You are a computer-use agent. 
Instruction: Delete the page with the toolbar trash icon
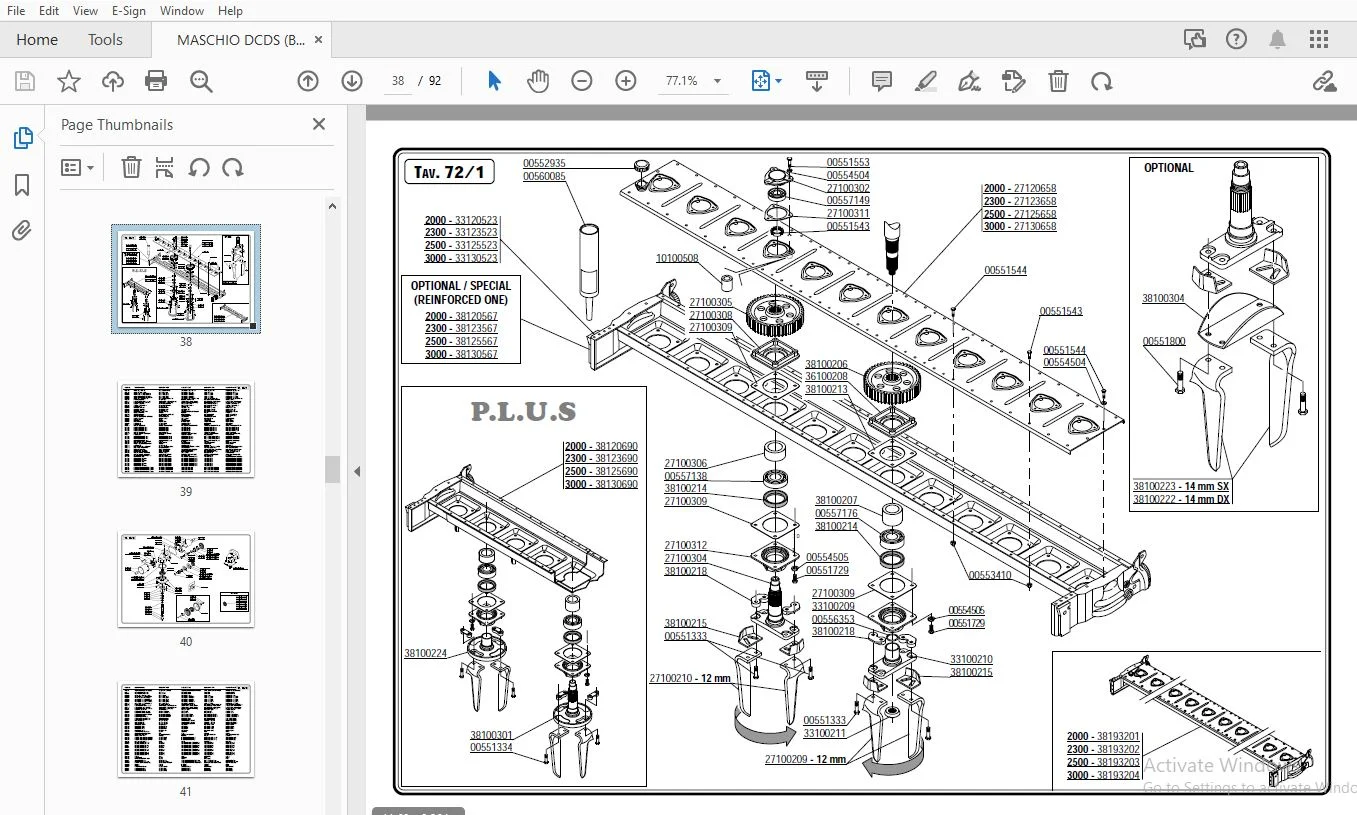pos(1058,81)
